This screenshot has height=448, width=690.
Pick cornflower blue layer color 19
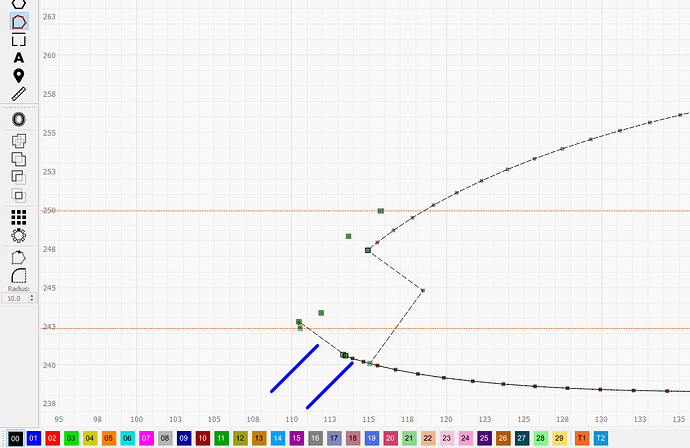(x=371, y=438)
